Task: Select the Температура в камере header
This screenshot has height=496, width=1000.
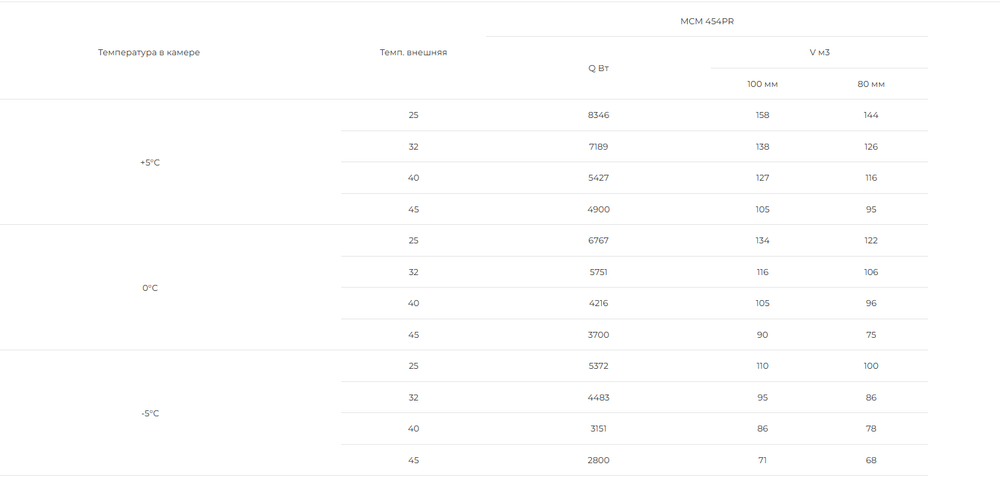Action: 149,52
